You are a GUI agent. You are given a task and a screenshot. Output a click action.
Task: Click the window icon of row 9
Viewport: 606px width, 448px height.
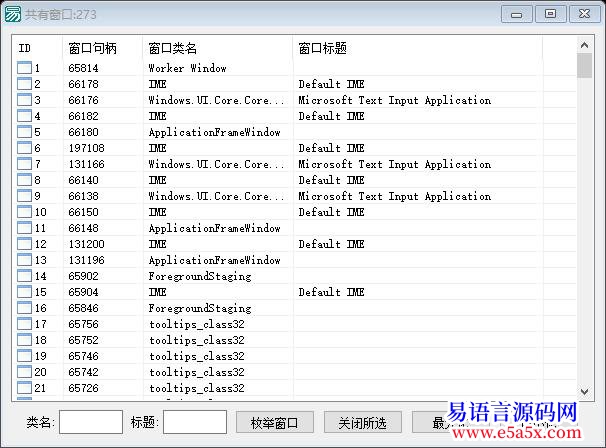point(24,196)
